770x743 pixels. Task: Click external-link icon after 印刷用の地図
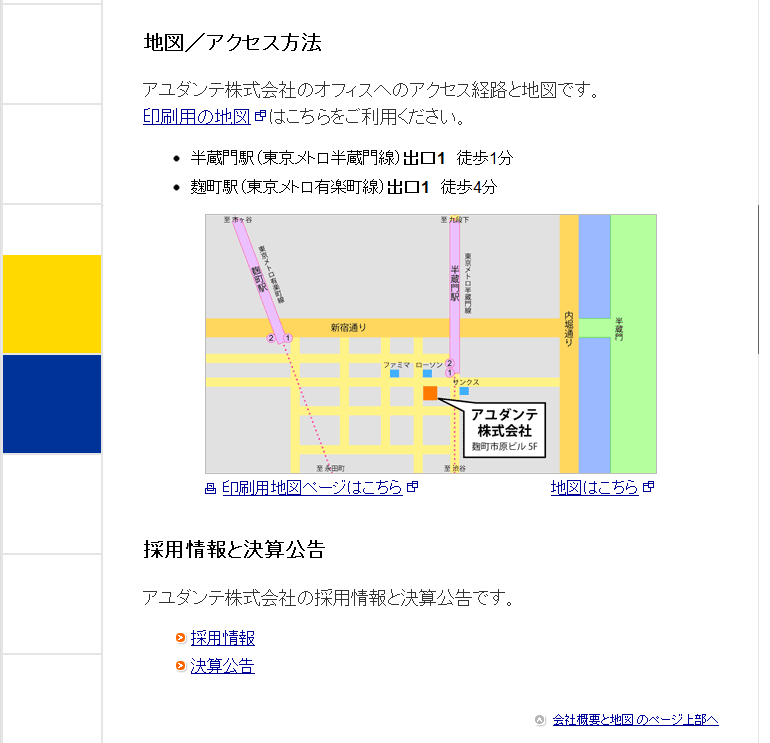coord(260,116)
